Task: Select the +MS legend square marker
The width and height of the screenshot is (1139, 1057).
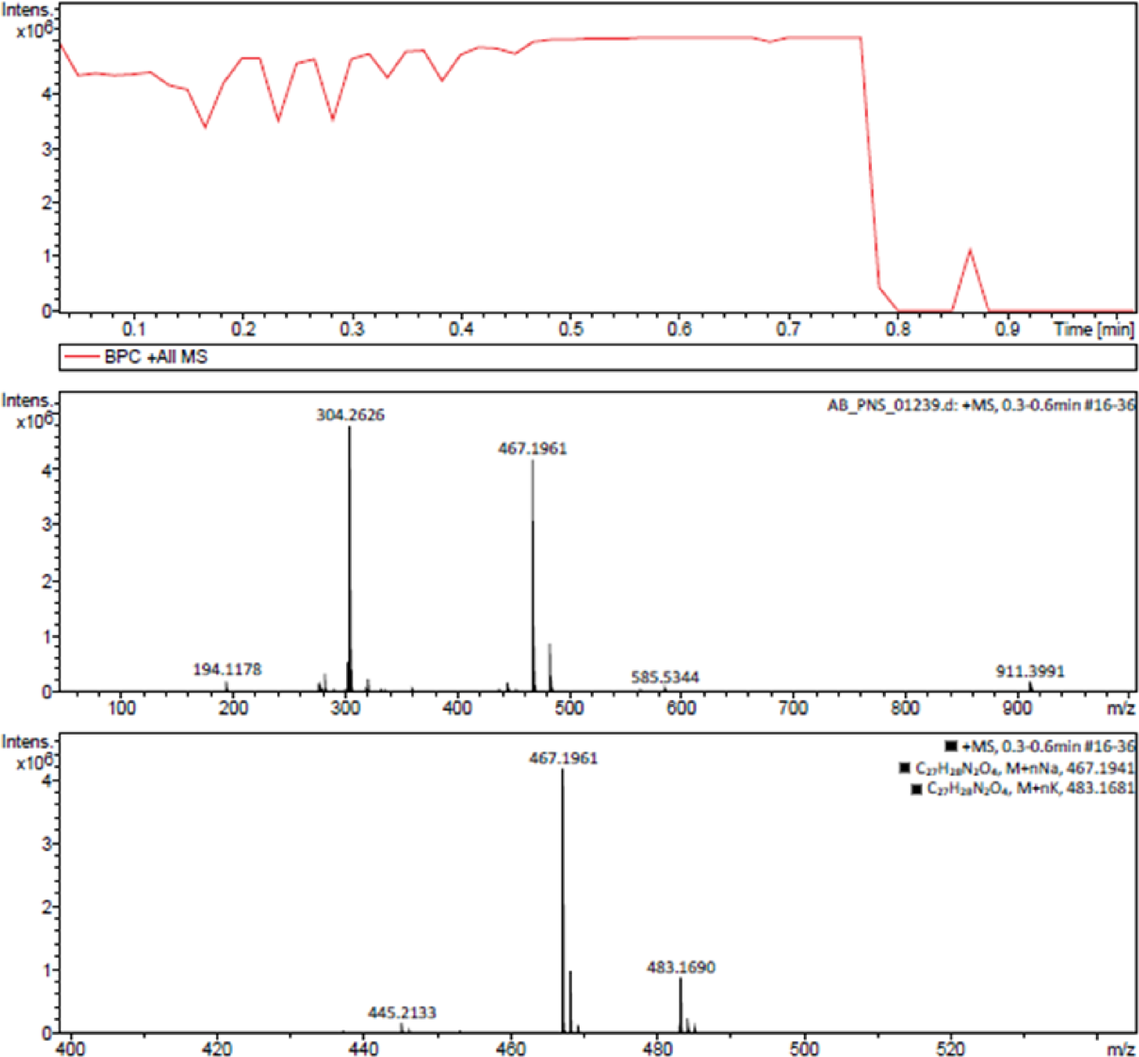Action: point(950,746)
